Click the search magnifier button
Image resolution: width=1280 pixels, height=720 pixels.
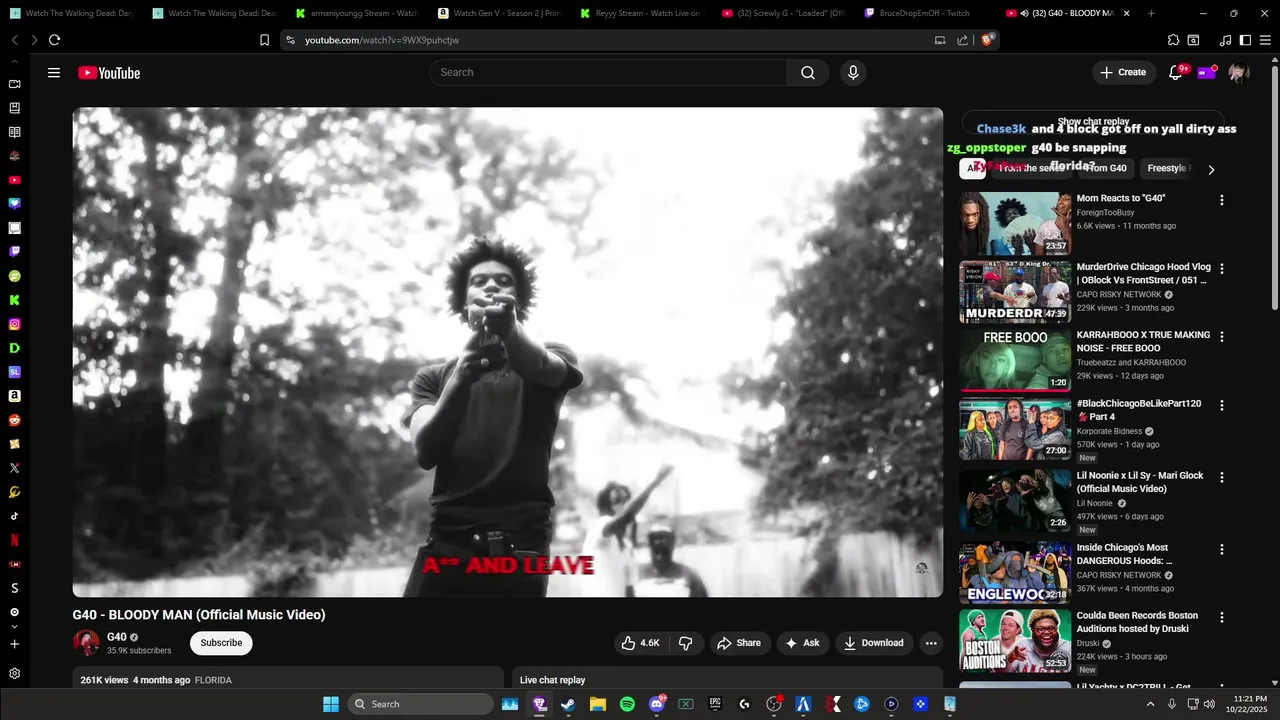pyautogui.click(x=807, y=72)
